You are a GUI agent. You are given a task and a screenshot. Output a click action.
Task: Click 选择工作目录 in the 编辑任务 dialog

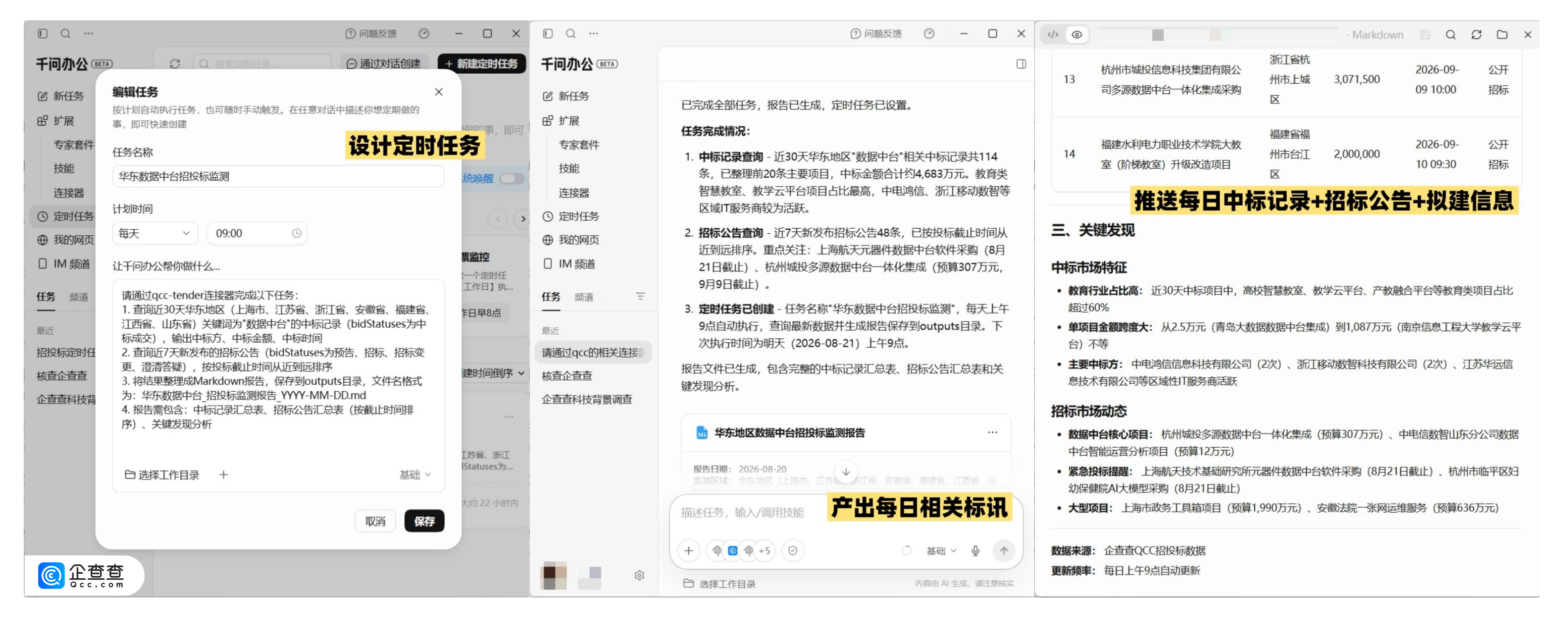pyautogui.click(x=162, y=475)
